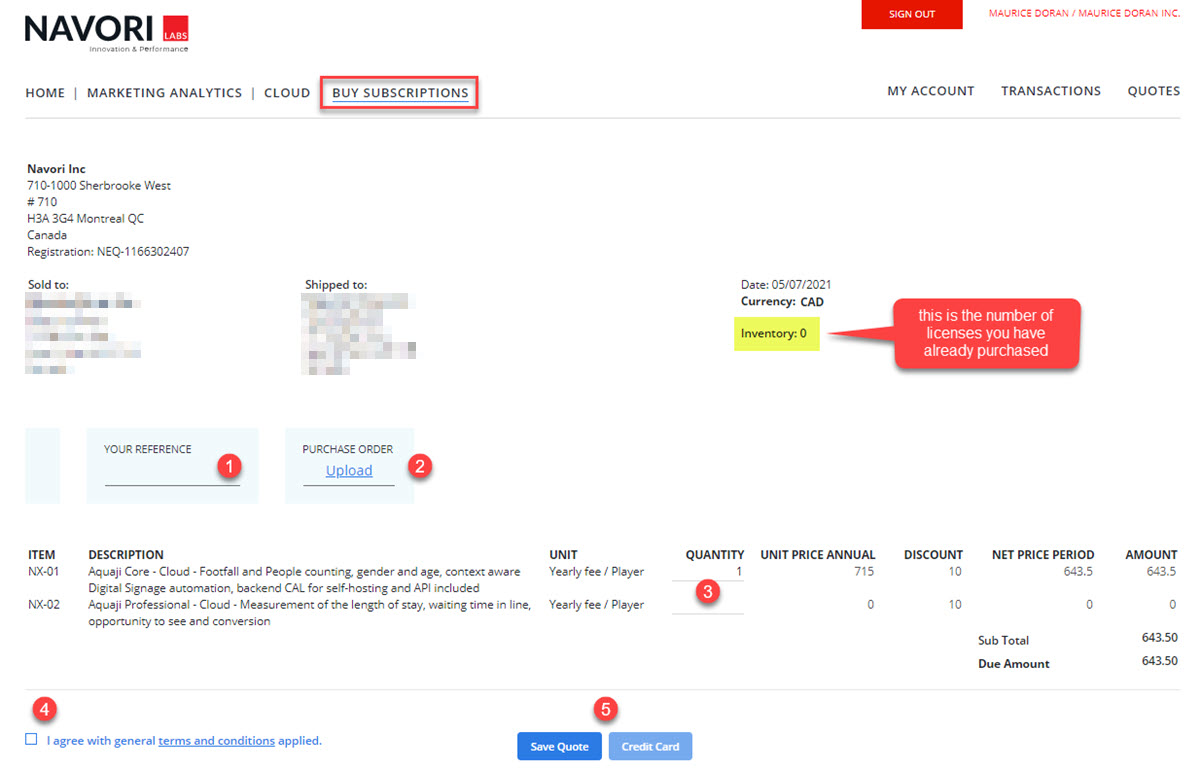Click the NX-01 amount value 643.5
The height and width of the screenshot is (770, 1201).
pos(1161,572)
